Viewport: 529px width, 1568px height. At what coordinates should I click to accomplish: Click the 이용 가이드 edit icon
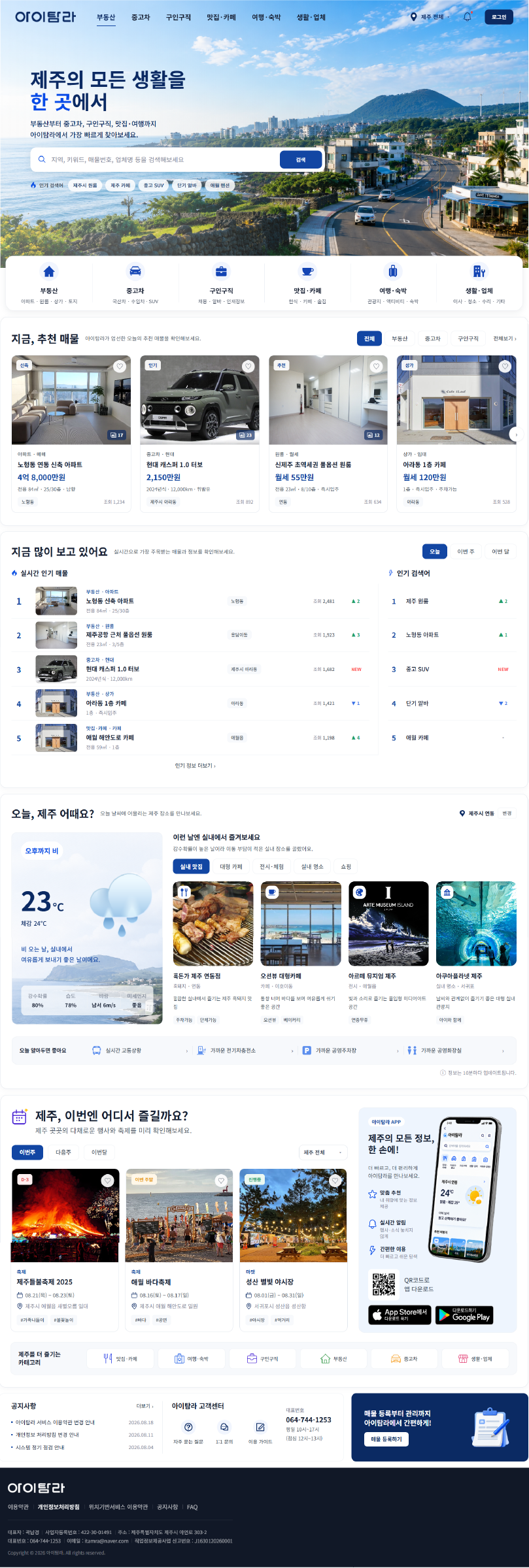260,1428
